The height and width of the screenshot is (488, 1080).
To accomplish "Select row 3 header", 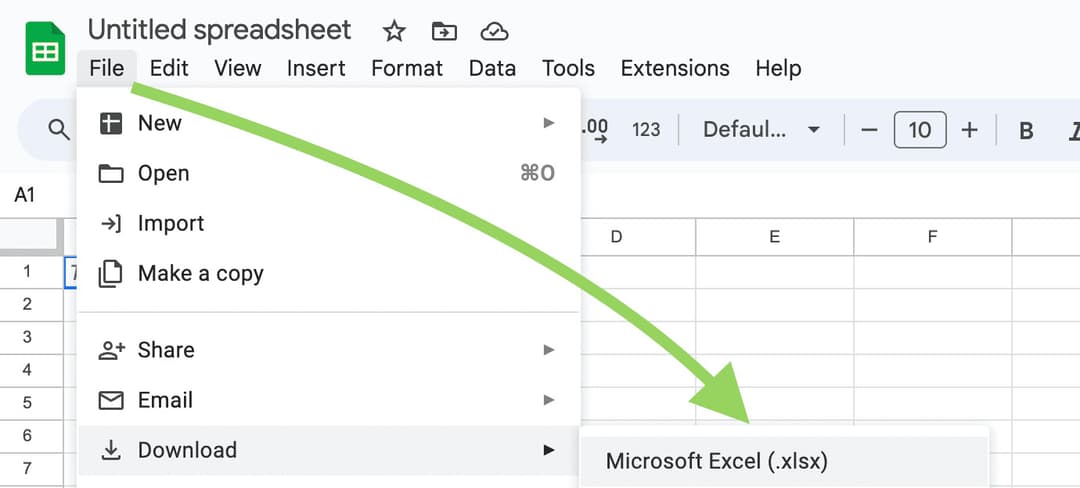I will click(x=28, y=337).
